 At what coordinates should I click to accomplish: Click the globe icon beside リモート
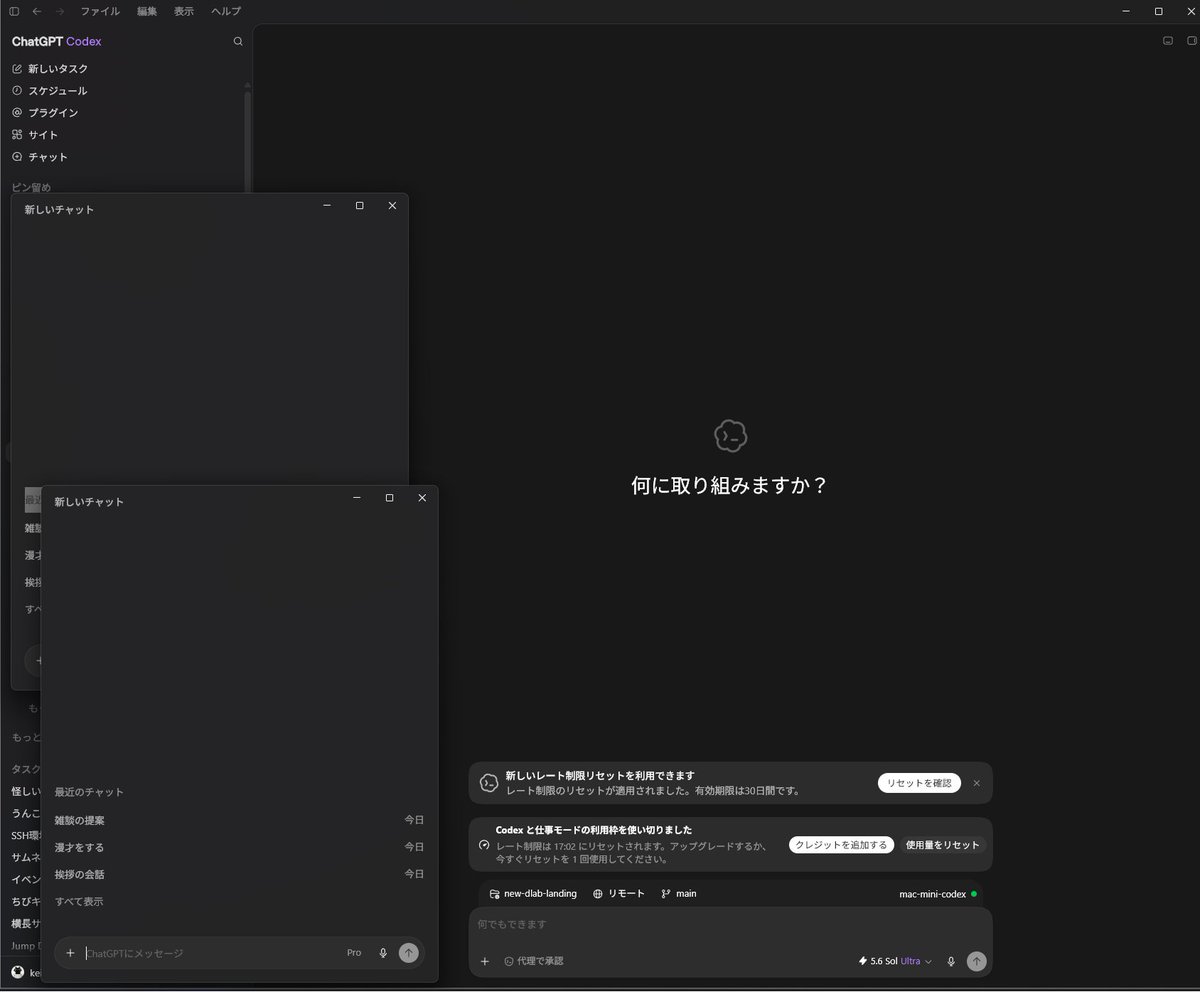pyautogui.click(x=598, y=894)
